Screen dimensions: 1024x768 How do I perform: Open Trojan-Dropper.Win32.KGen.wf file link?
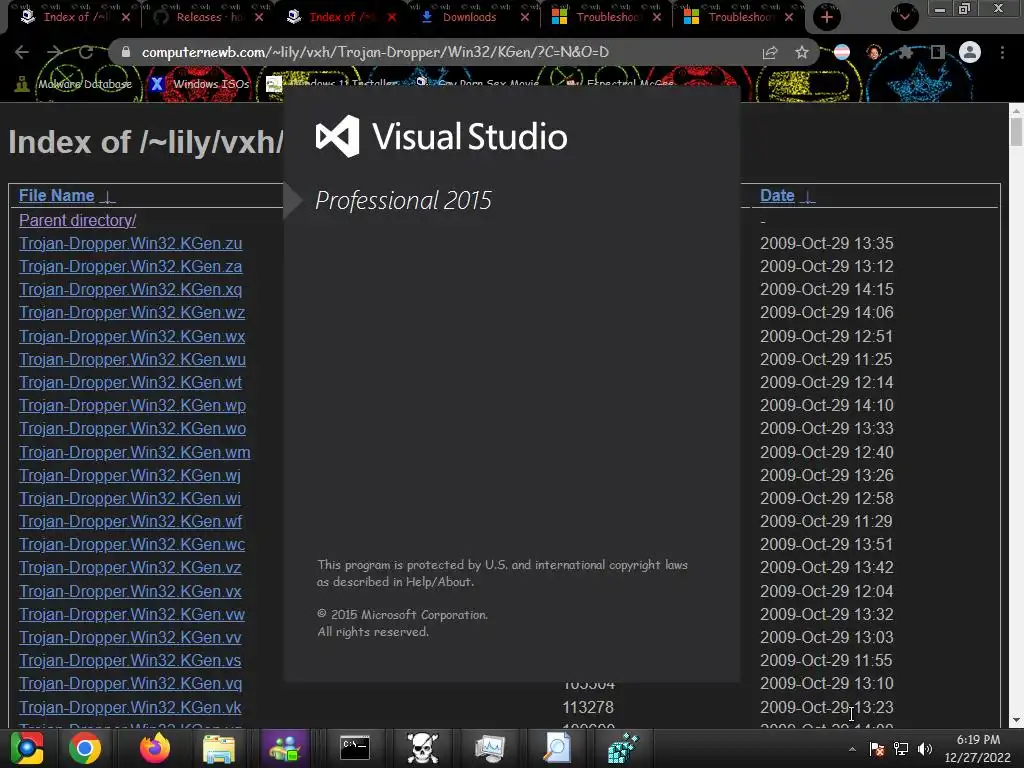[x=131, y=521]
